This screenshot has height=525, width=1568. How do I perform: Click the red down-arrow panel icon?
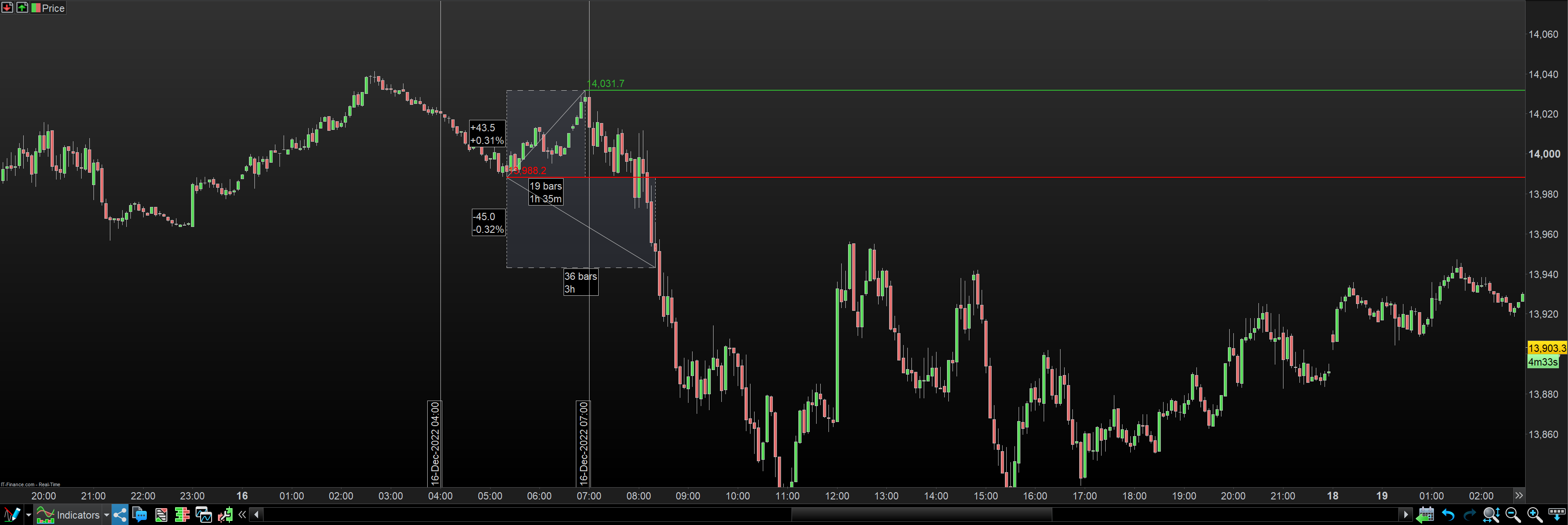(x=7, y=7)
